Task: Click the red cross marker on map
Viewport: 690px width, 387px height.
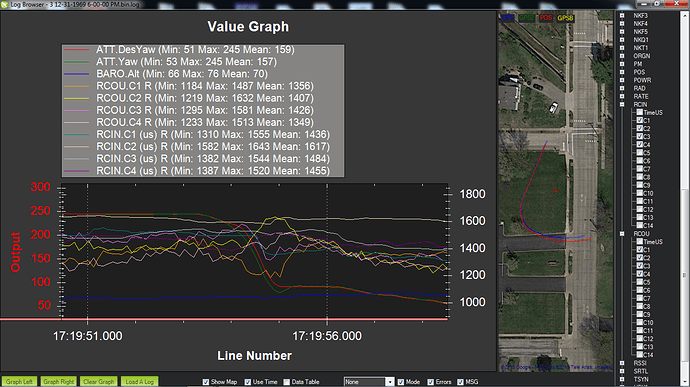Action: (x=556, y=191)
